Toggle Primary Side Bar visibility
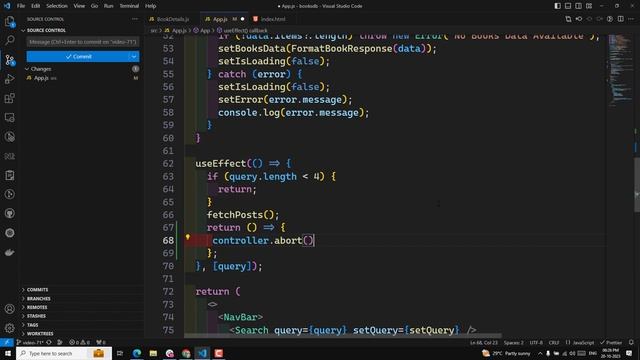Image resolution: width=640 pixels, height=360 pixels. click(558, 6)
